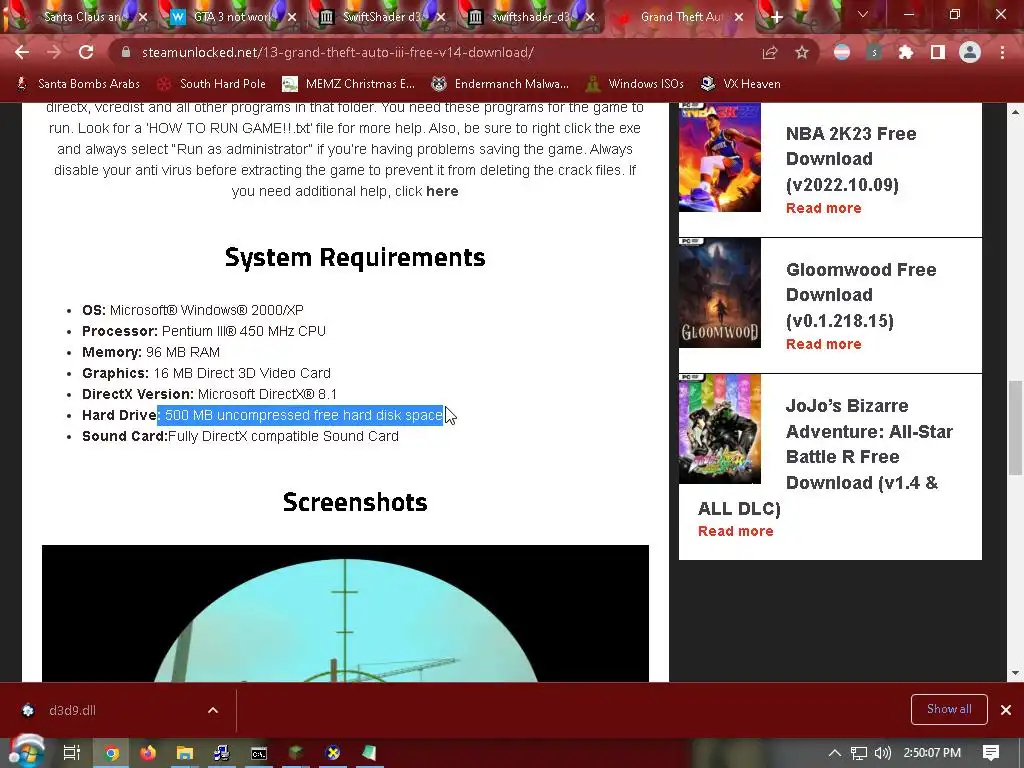Switch to the swiftshader_d3 tab
The image size is (1024, 768).
click(528, 17)
